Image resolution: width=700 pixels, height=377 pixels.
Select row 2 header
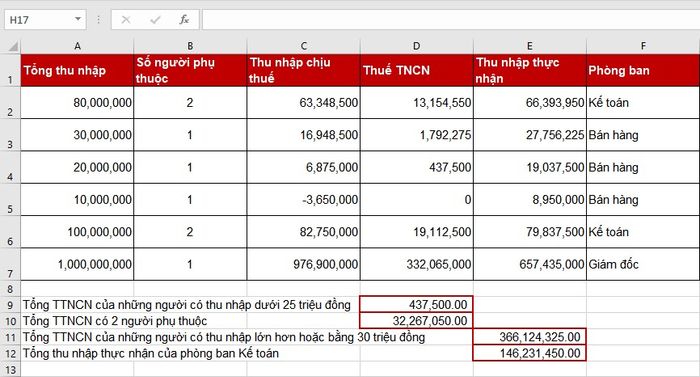point(10,103)
